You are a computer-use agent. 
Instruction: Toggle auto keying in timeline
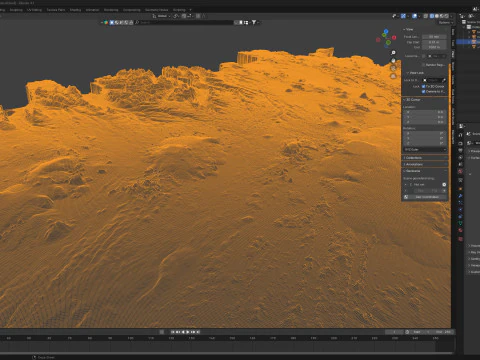coord(162,332)
